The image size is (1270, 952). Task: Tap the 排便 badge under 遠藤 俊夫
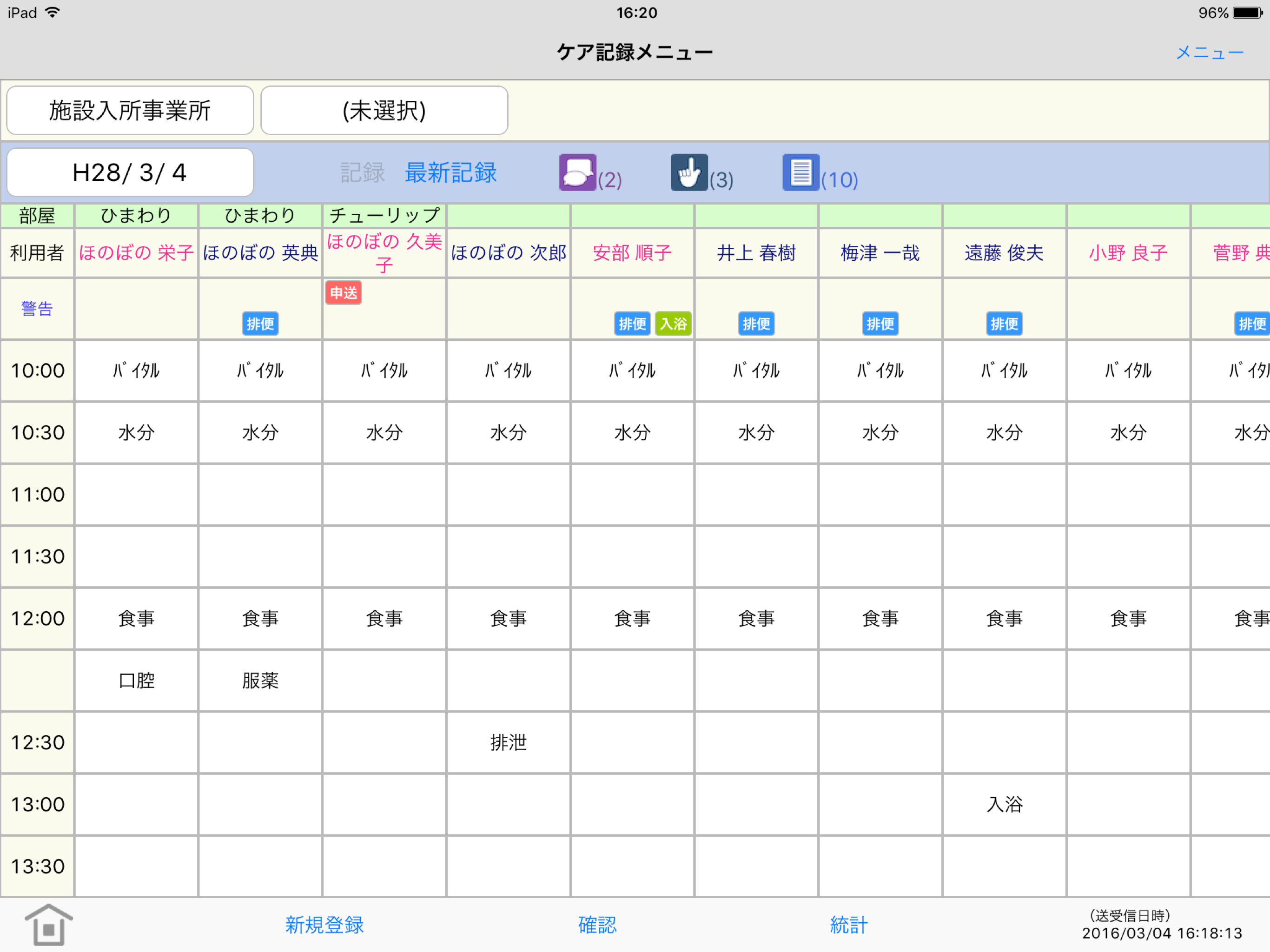pos(1004,324)
